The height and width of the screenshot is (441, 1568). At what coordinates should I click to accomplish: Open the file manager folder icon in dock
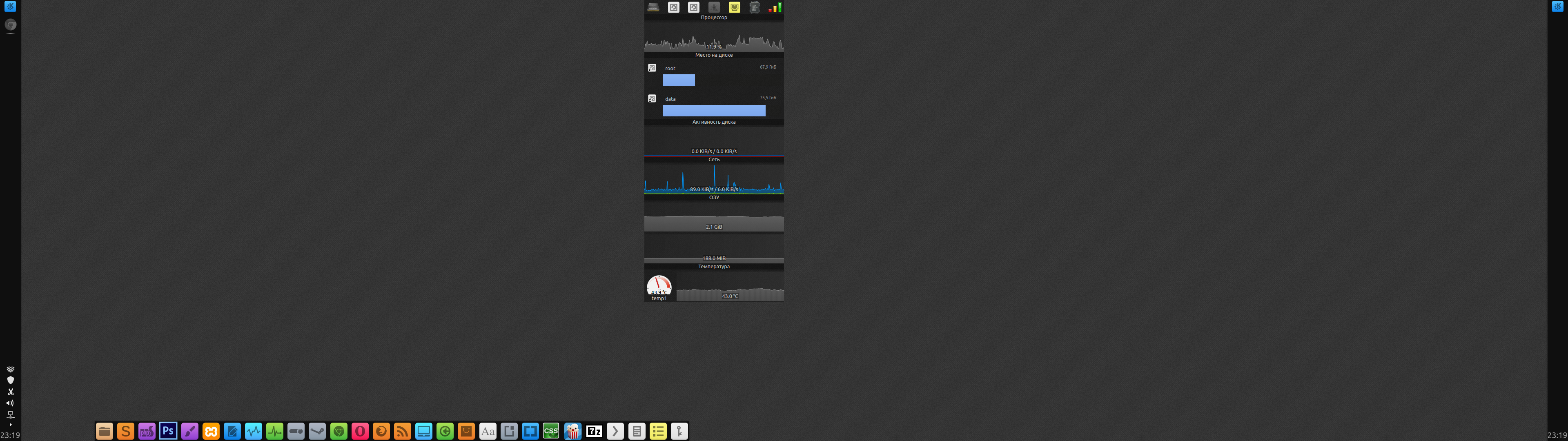(104, 431)
